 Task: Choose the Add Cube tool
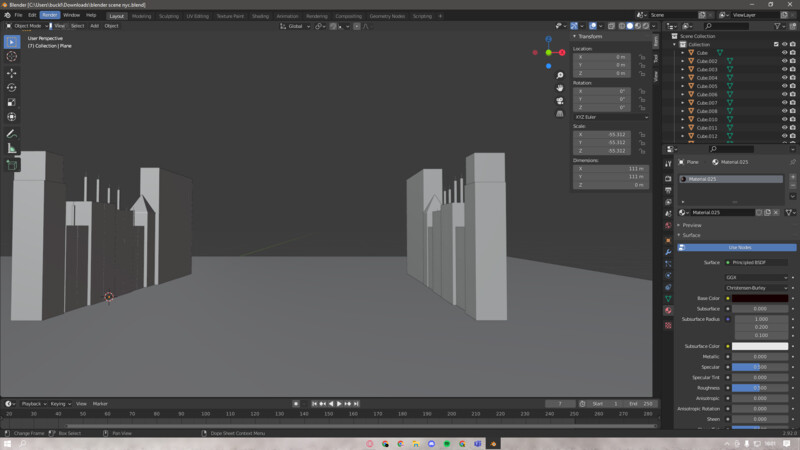12,165
